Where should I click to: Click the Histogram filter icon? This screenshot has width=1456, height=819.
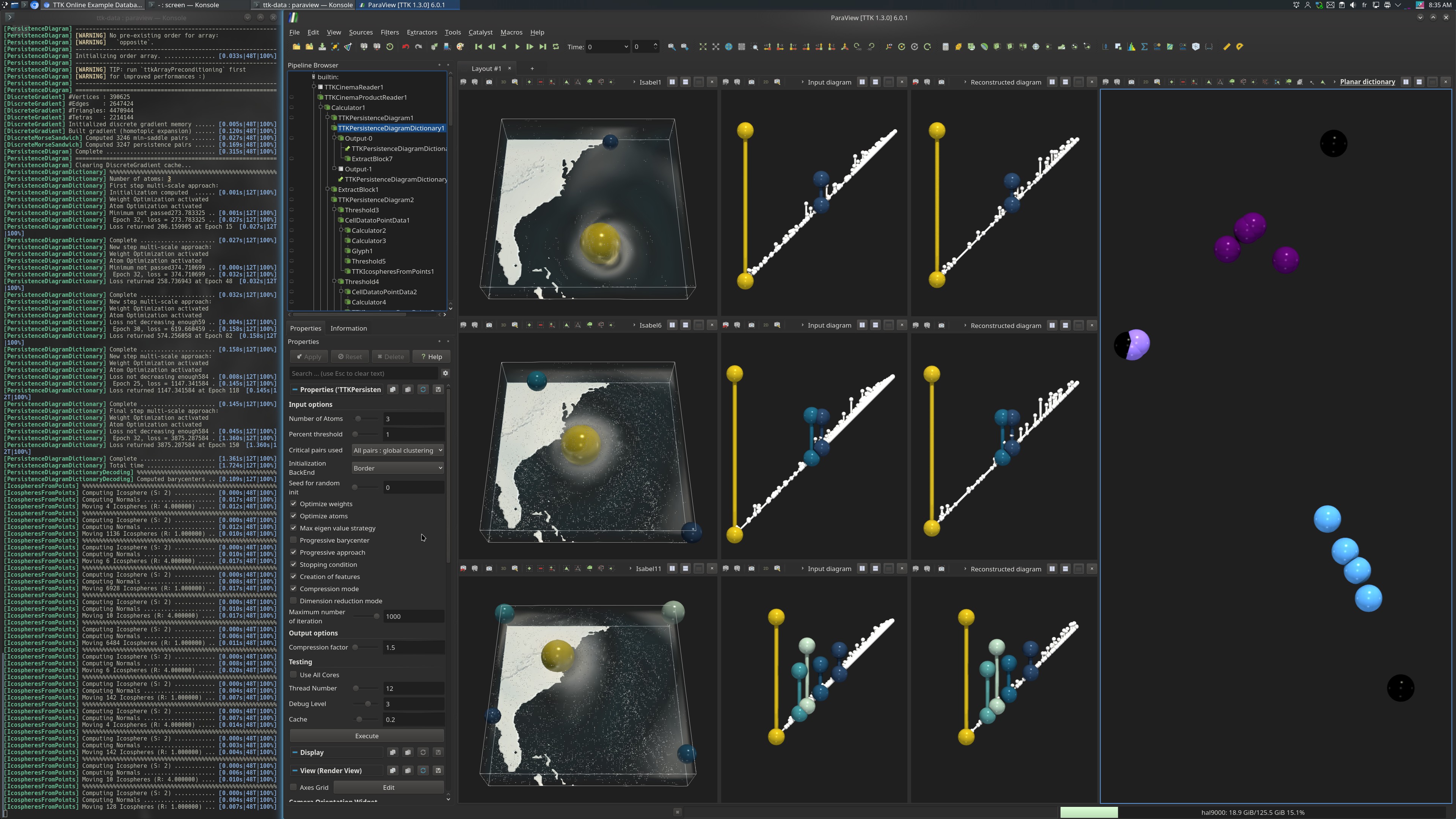pyautogui.click(x=1131, y=47)
